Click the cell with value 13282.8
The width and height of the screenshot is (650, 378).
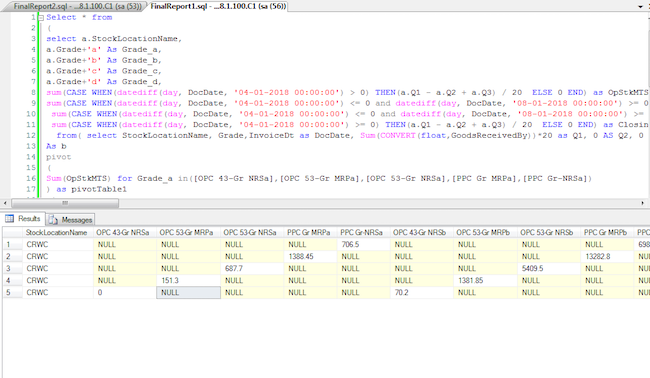607,257
